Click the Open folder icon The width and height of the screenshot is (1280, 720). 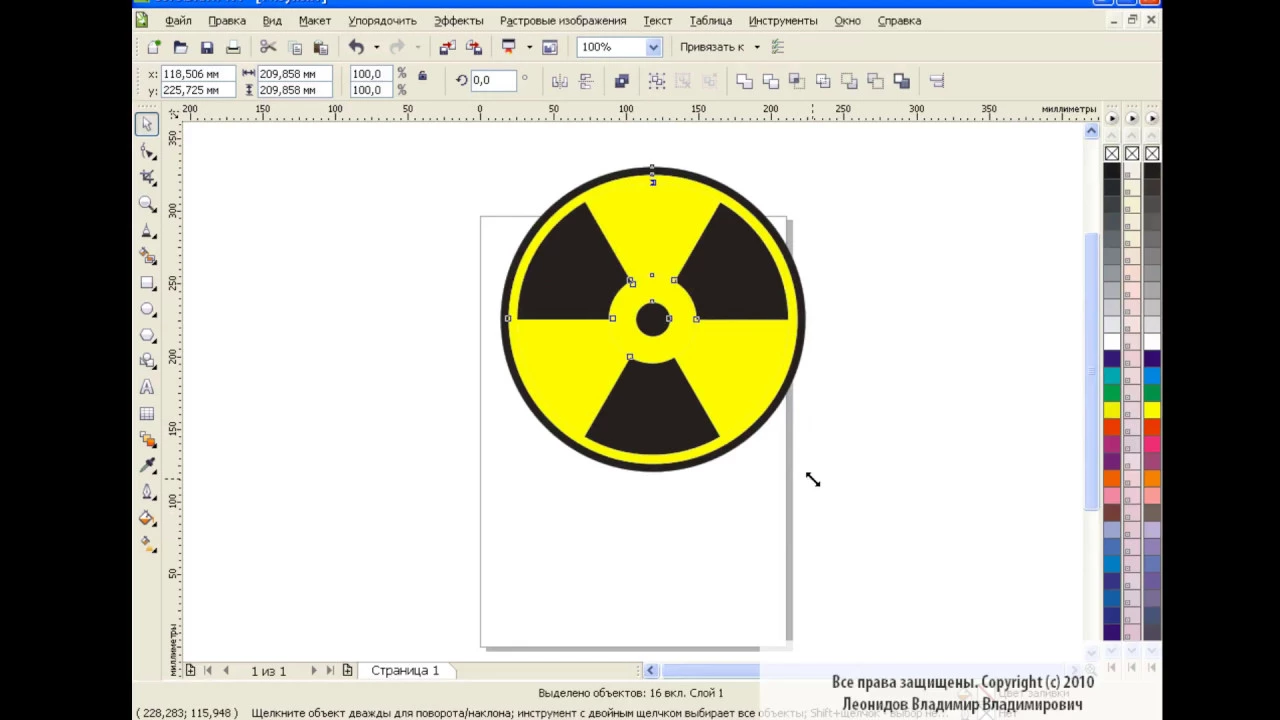(x=180, y=47)
